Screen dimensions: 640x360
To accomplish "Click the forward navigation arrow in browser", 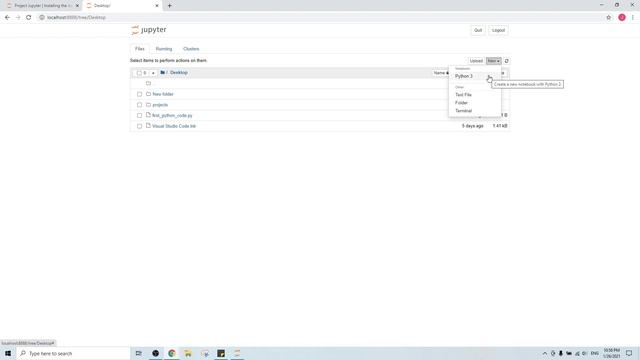I will pos(18,18).
